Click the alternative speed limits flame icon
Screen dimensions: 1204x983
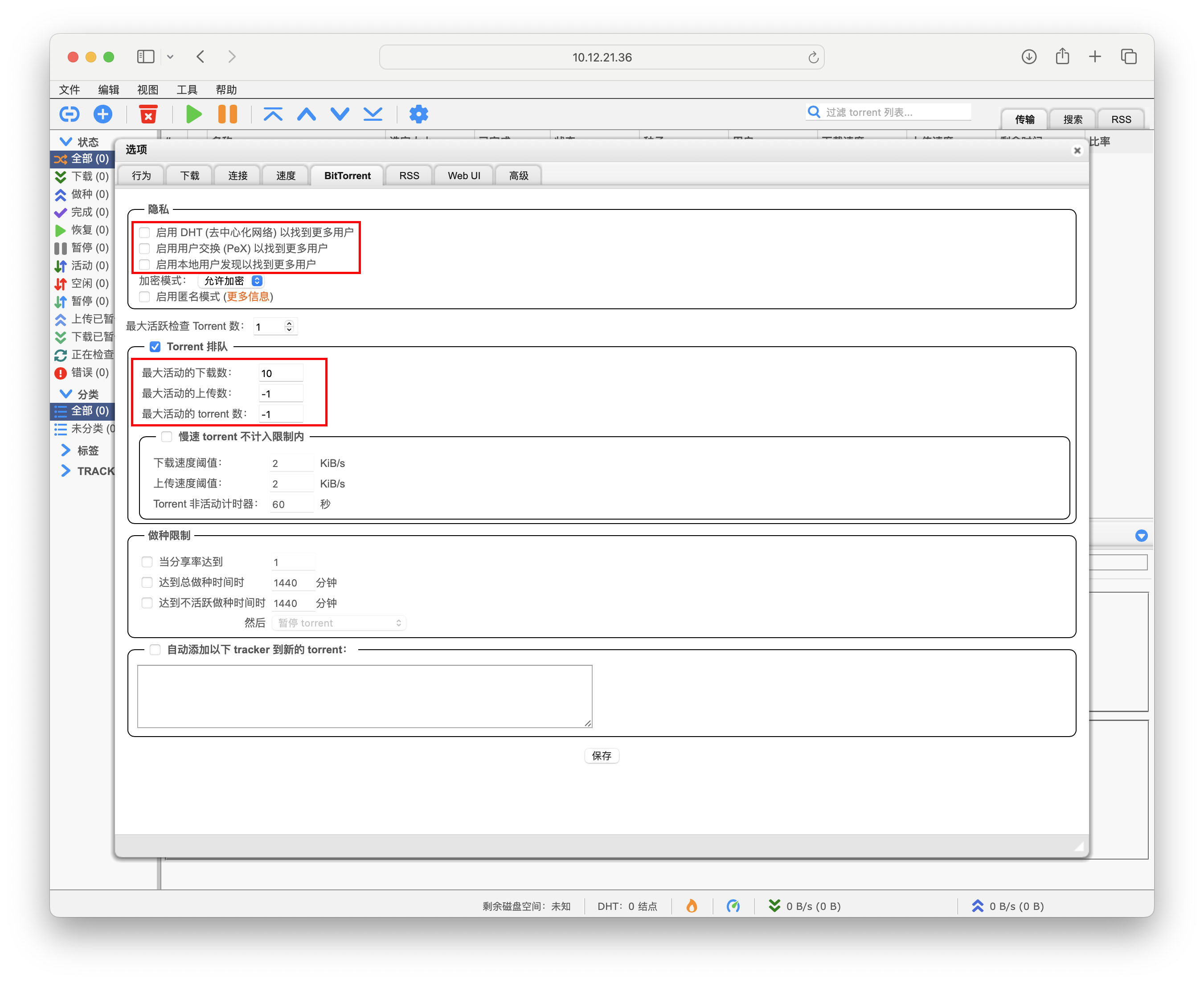[692, 906]
